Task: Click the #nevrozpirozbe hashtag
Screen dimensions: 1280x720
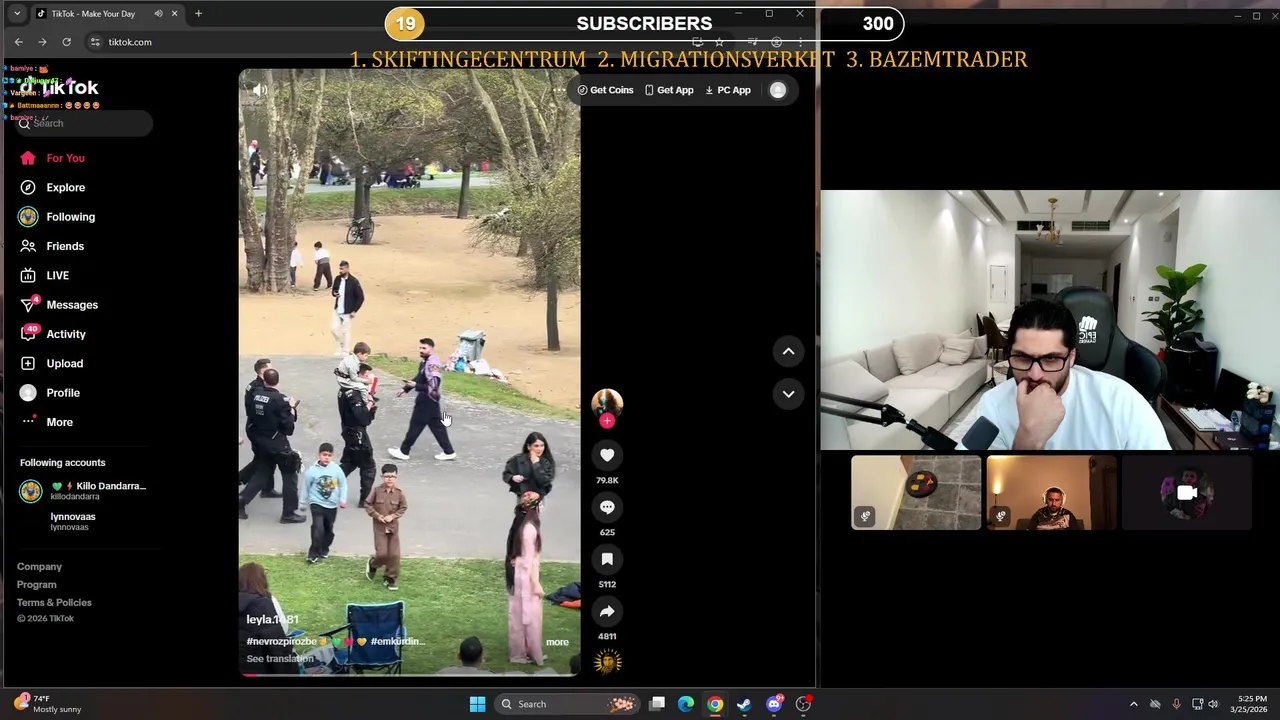Action: point(281,641)
